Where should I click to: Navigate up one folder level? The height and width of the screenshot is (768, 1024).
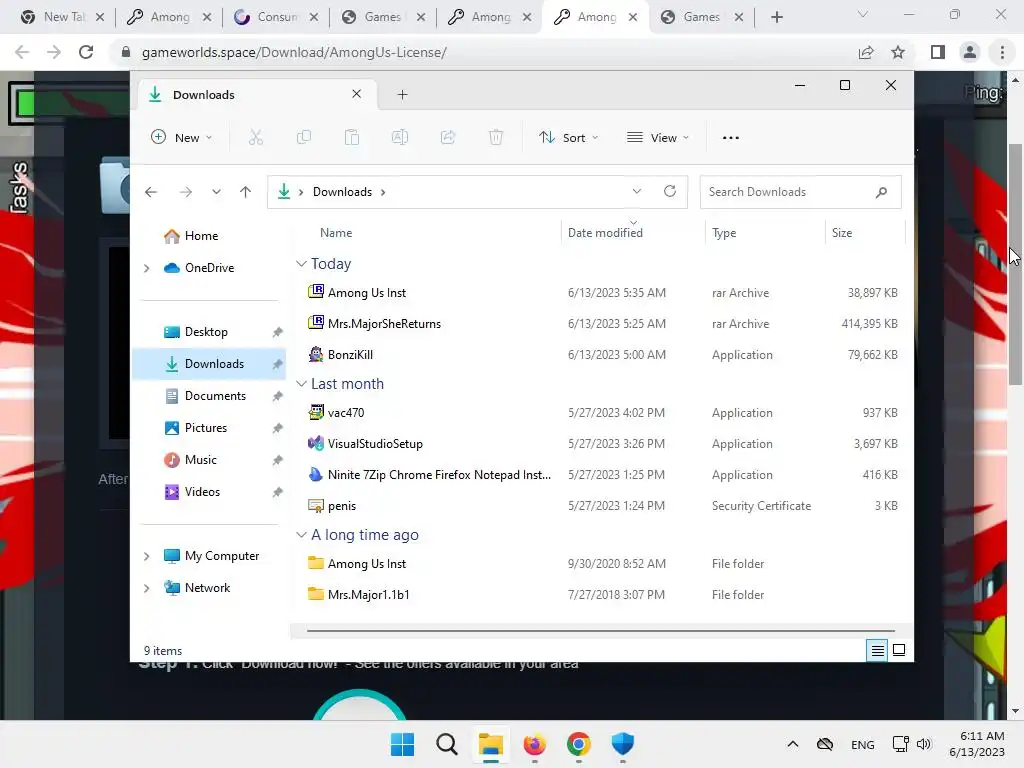(246, 192)
